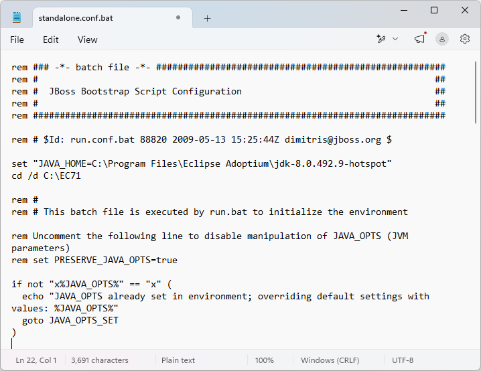This screenshot has height=371, width=481.
Task: Click Windows (CRLF) line ending indicator
Action: [330, 360]
